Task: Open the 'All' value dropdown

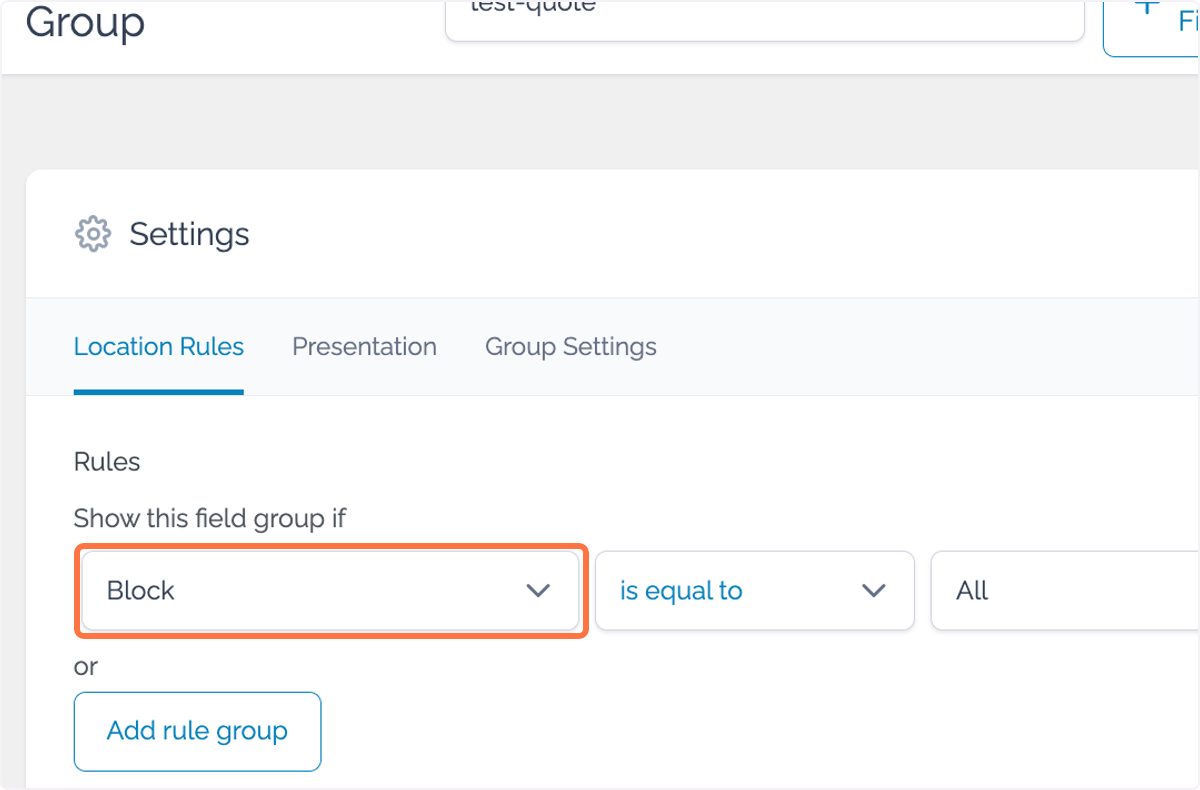Action: pos(1065,591)
